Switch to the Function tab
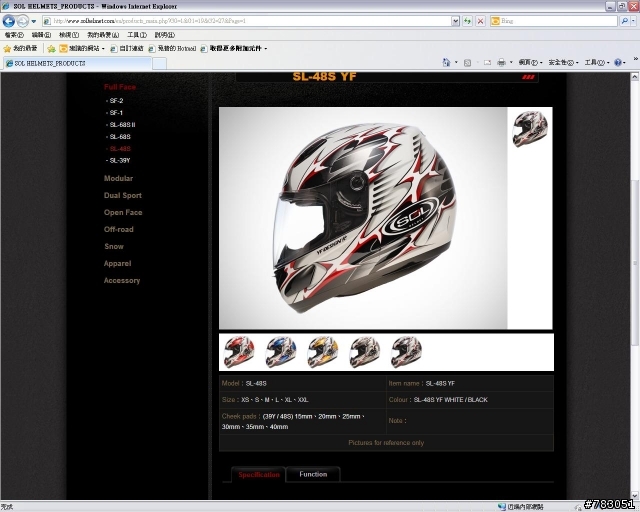This screenshot has height=512, width=640. (313, 474)
